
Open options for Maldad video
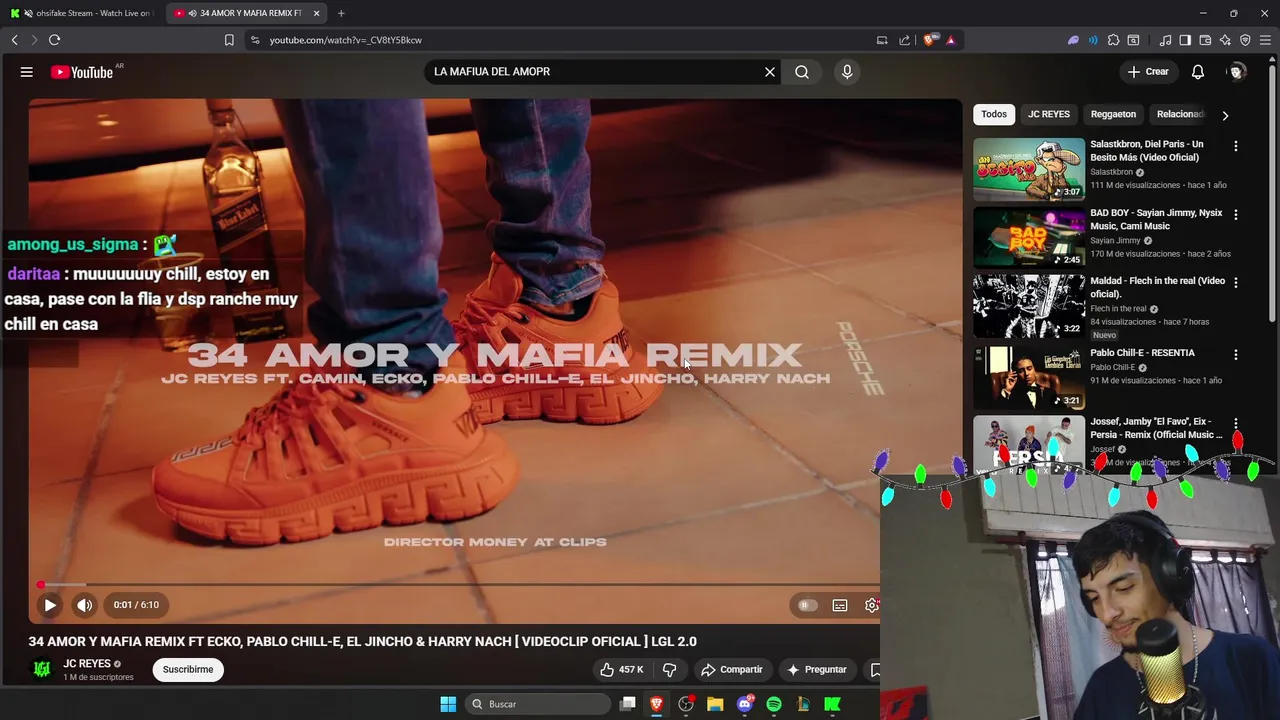click(1236, 283)
